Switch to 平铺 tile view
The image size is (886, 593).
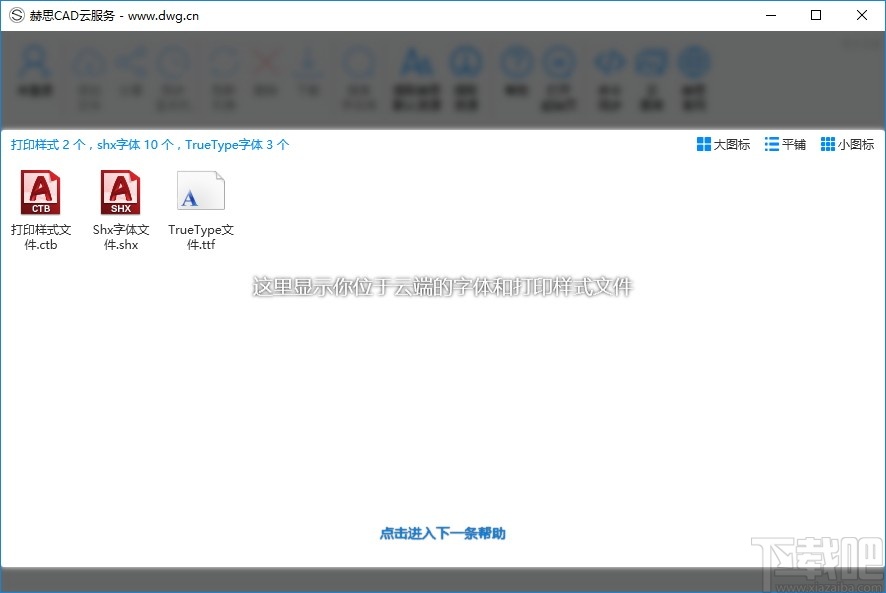(785, 145)
